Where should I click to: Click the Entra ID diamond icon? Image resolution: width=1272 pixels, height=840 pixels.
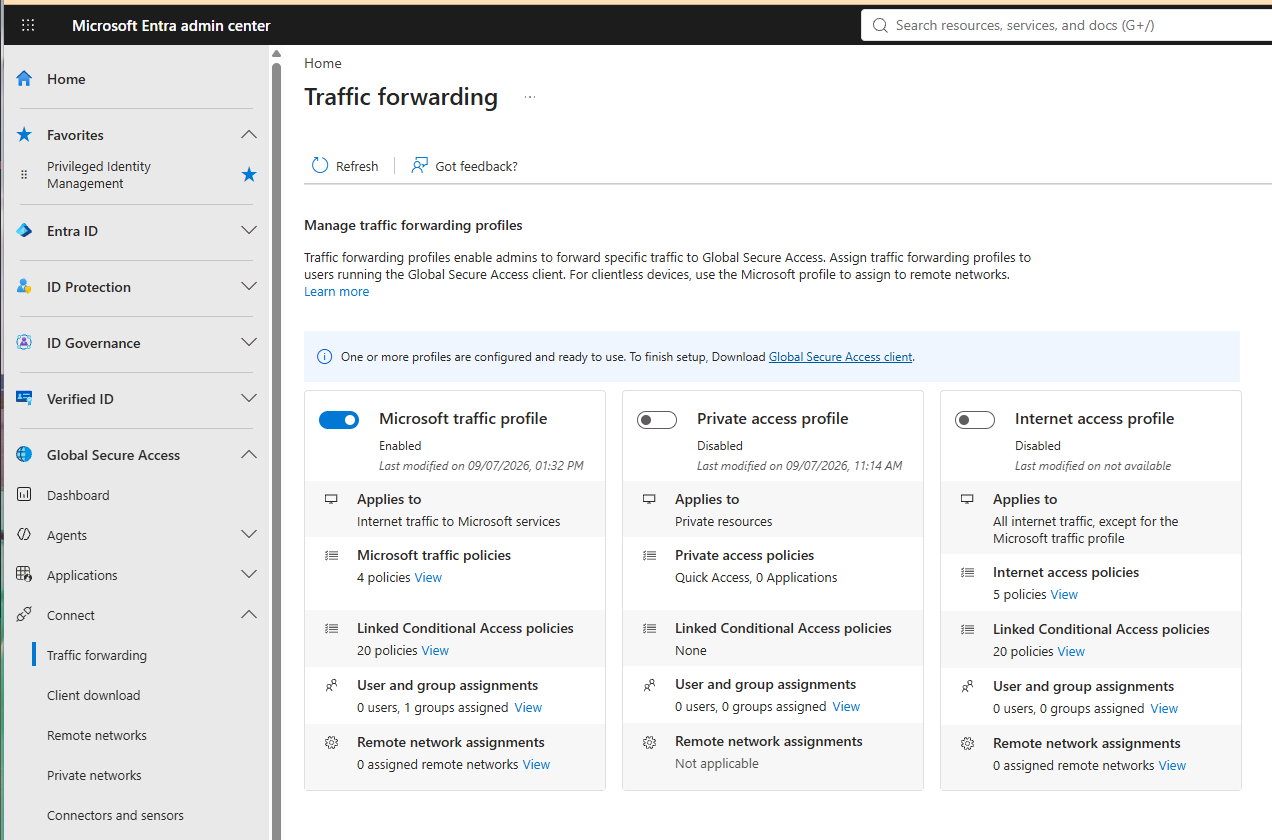pyautogui.click(x=24, y=231)
